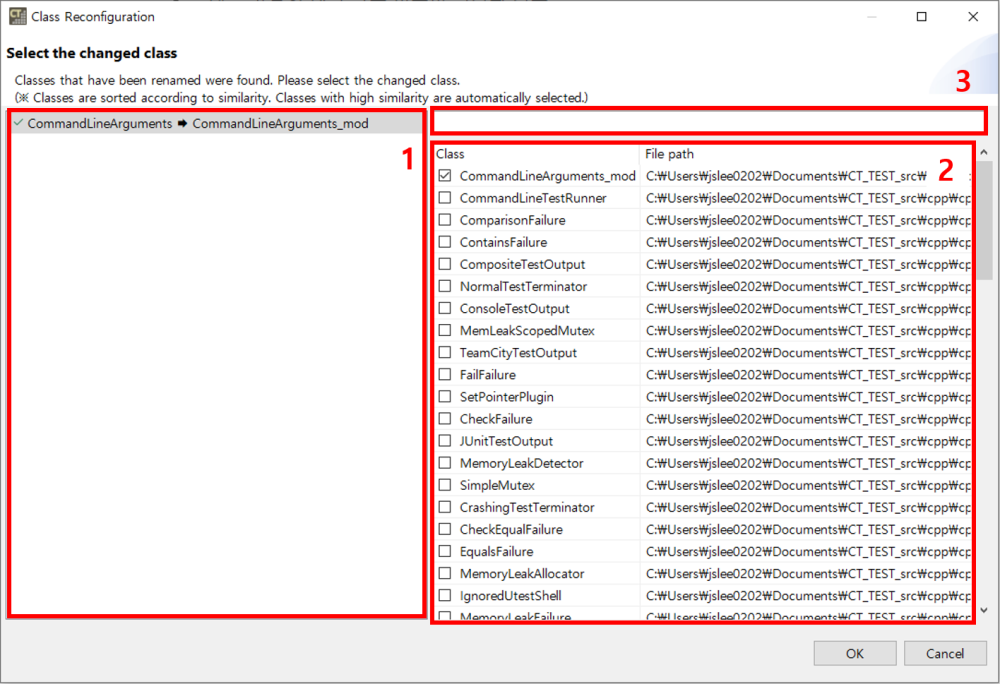Check the CompositeTestOutput checkbox
This screenshot has height=684, width=1000.
tap(445, 264)
